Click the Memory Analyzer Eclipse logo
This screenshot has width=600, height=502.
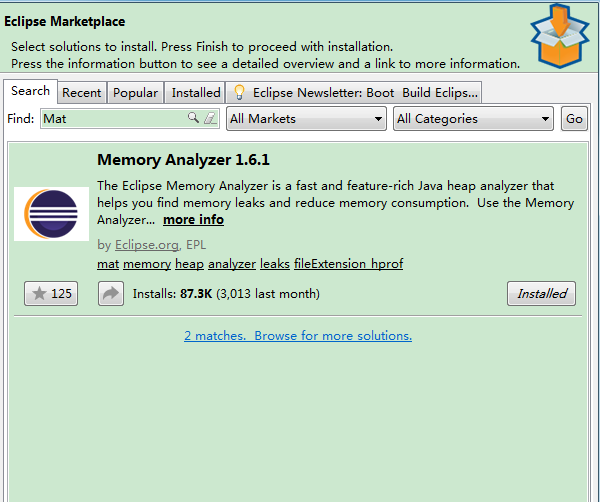pos(51,214)
